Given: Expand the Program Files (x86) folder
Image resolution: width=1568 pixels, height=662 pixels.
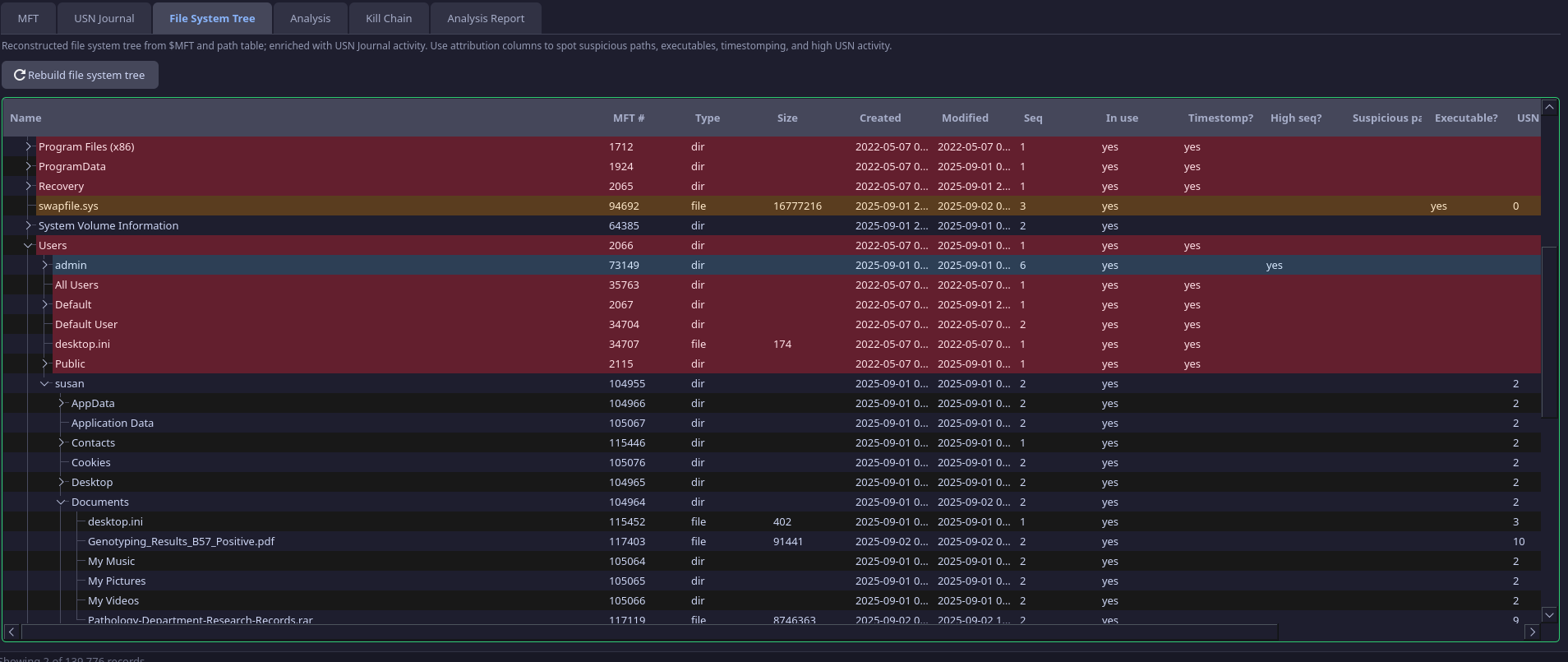Looking at the screenshot, I should pos(29,146).
